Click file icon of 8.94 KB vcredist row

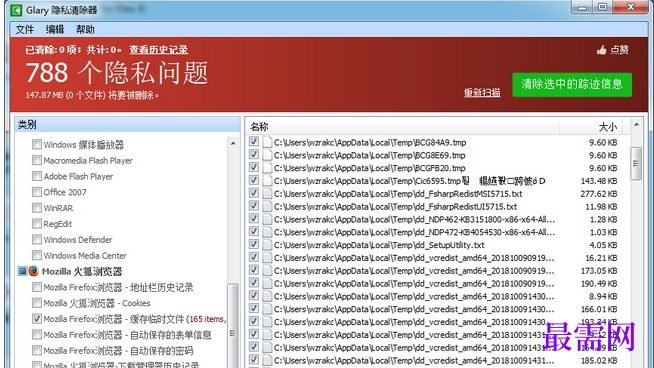(x=267, y=296)
